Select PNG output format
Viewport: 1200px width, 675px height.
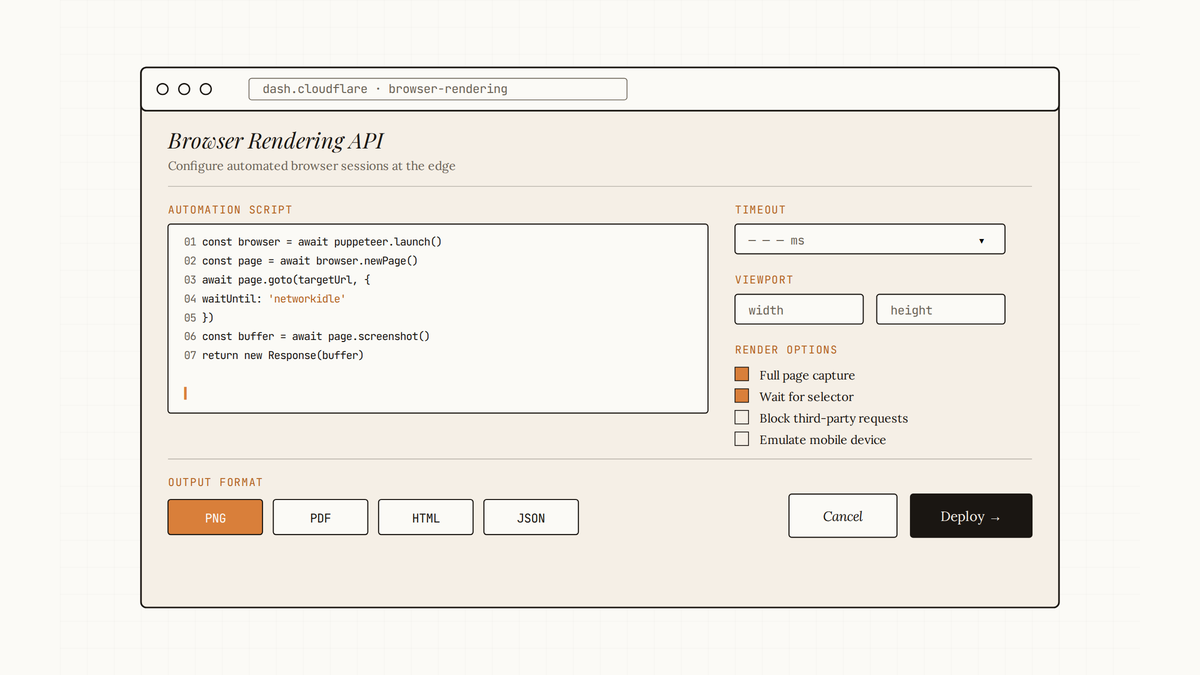tap(215, 518)
